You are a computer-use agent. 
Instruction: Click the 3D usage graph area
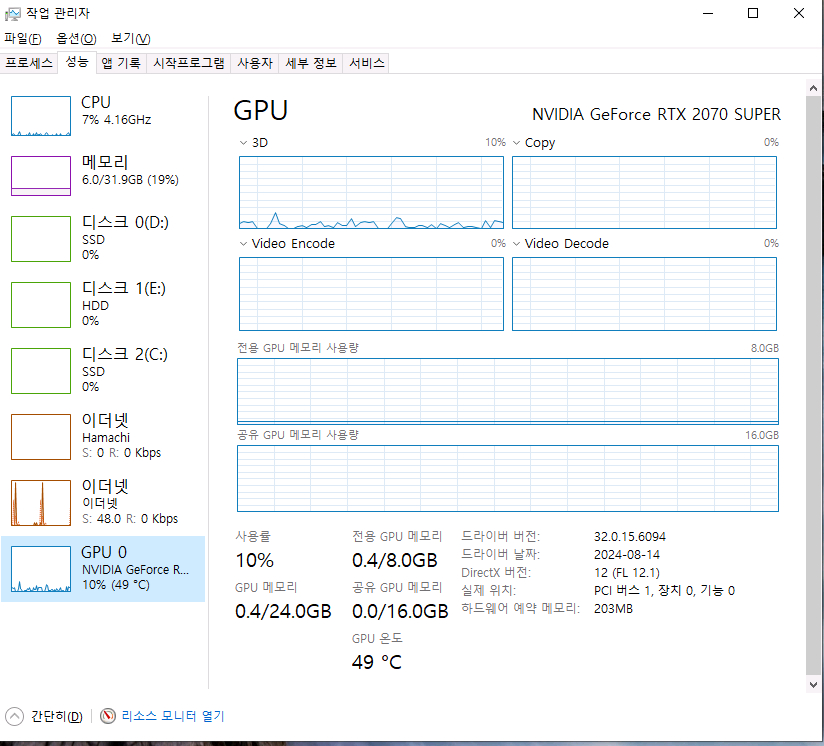tap(370, 192)
